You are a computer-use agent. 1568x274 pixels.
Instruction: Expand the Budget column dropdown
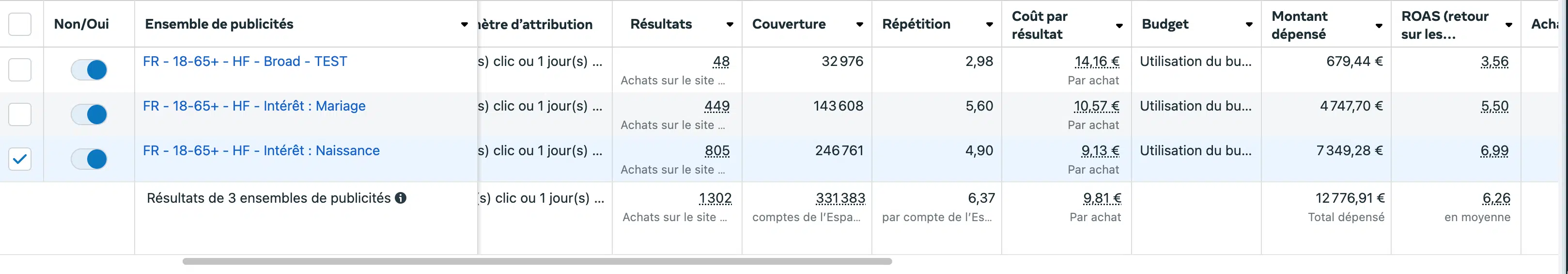pos(1249,24)
